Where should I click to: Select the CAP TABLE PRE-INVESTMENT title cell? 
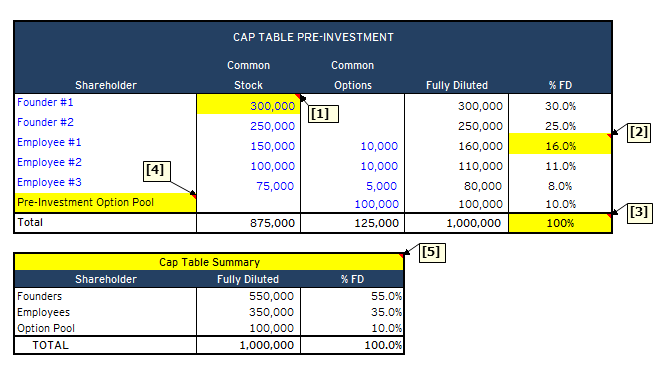pyautogui.click(x=313, y=37)
